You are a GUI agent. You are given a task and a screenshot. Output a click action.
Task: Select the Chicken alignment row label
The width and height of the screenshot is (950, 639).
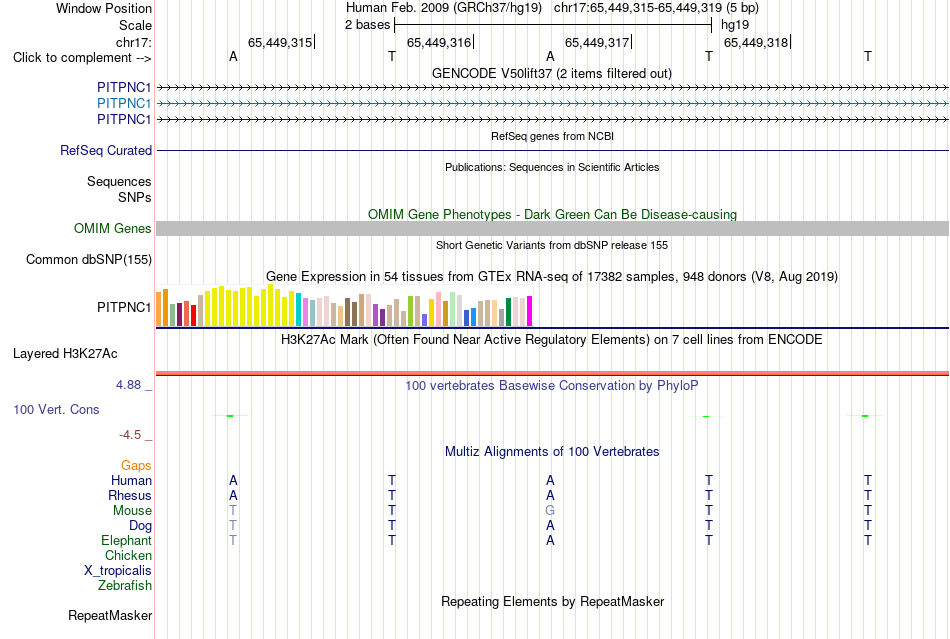pos(128,555)
